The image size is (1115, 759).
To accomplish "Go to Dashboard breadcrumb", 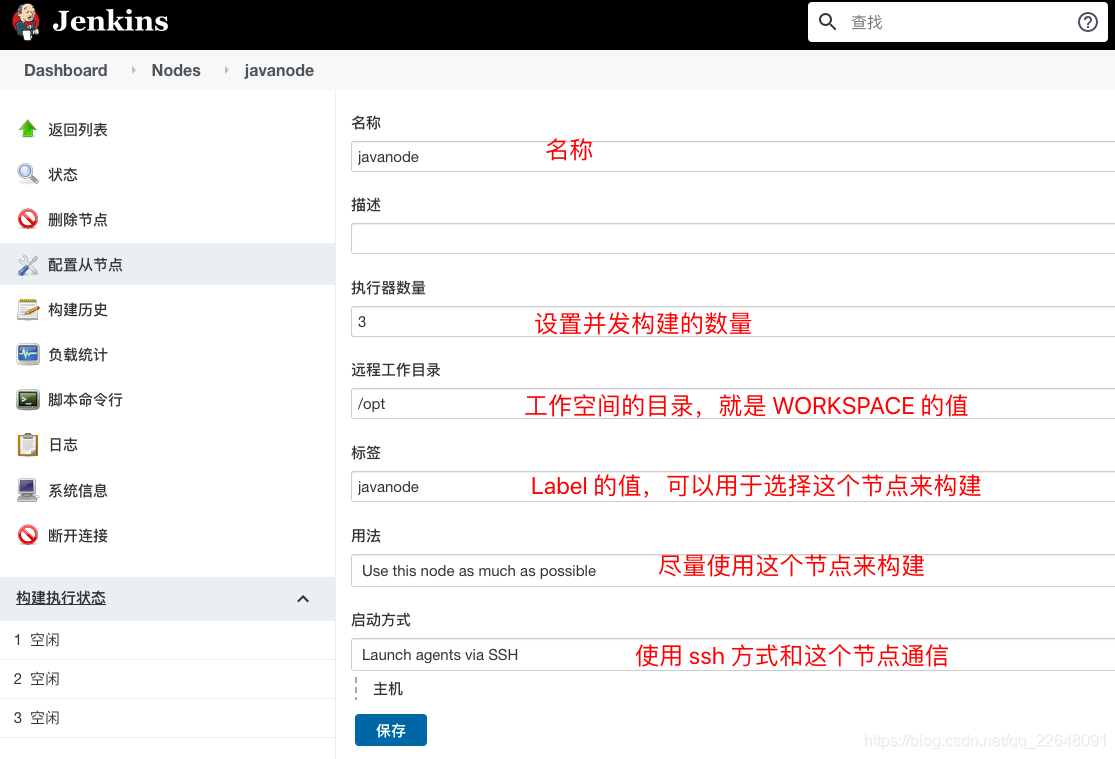I will pos(65,70).
